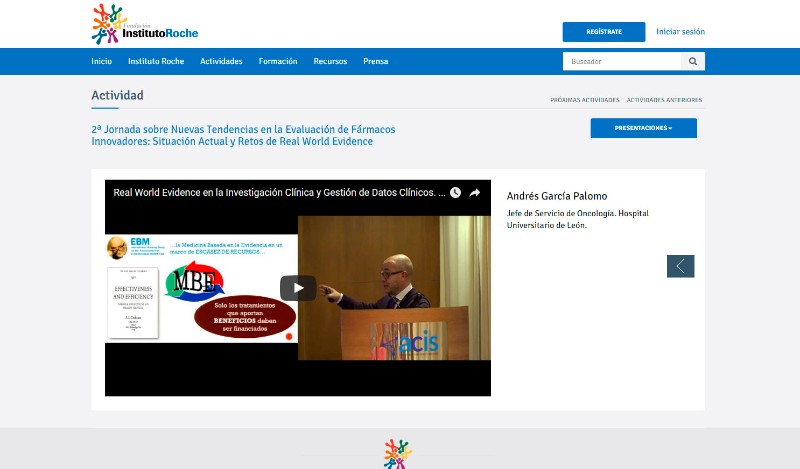This screenshot has width=800, height=469.
Task: Open the 2ª Jornada activity title link
Action: (x=243, y=135)
